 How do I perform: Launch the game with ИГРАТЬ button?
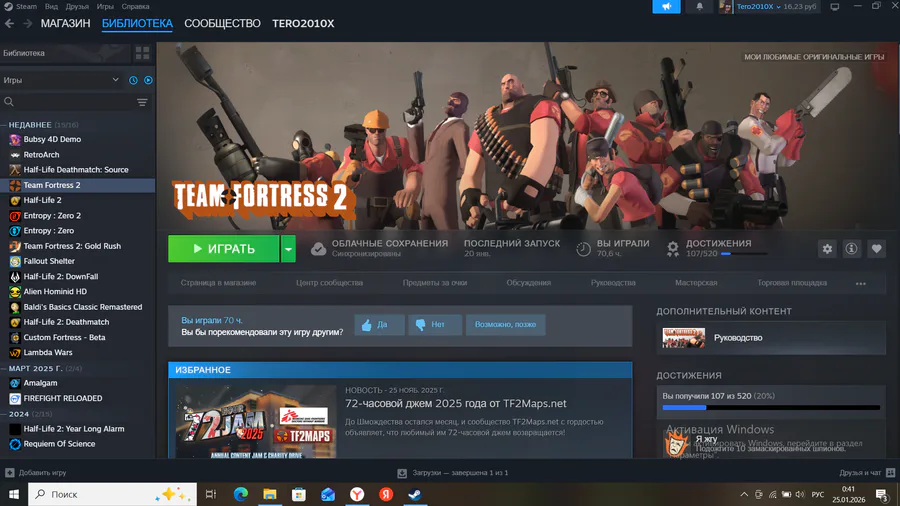pyautogui.click(x=224, y=249)
